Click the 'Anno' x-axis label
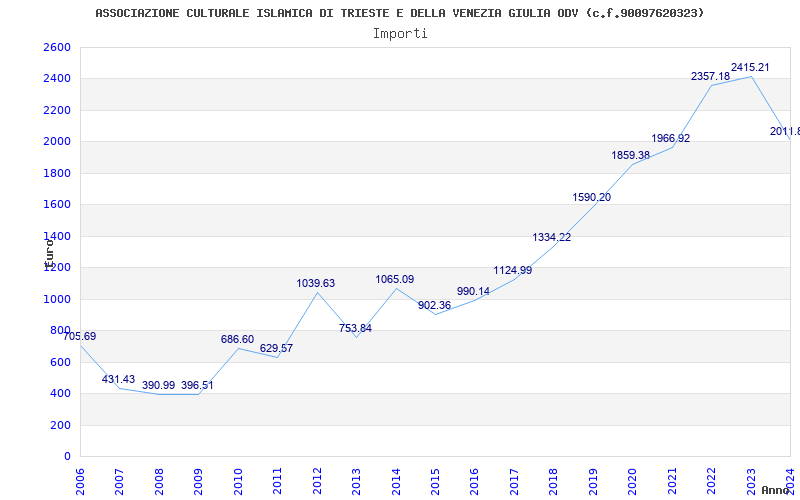Screen dimensions: 800x500 tap(776, 490)
